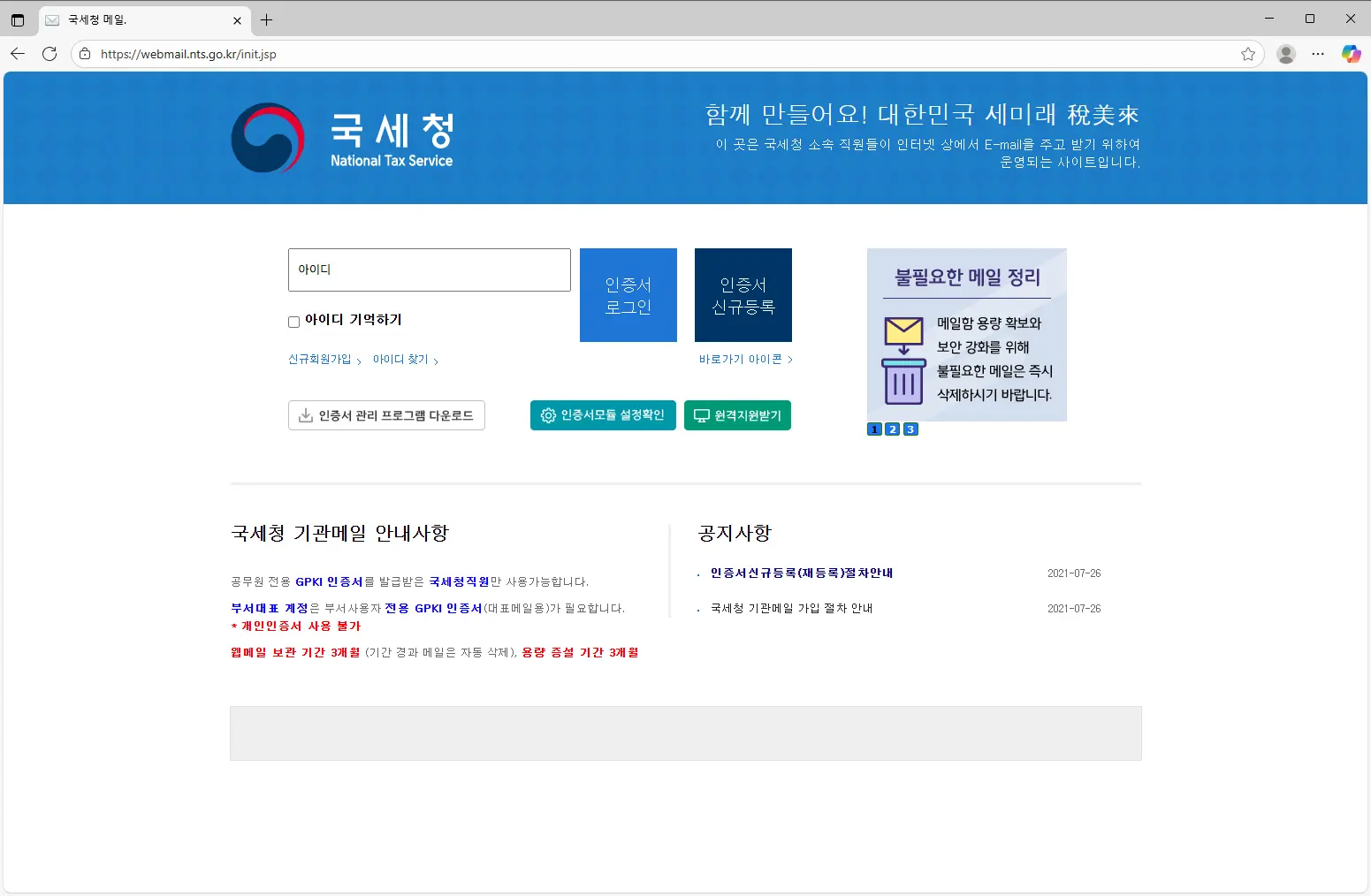Open the browser profile icon
This screenshot has height=896, width=1371.
point(1286,54)
